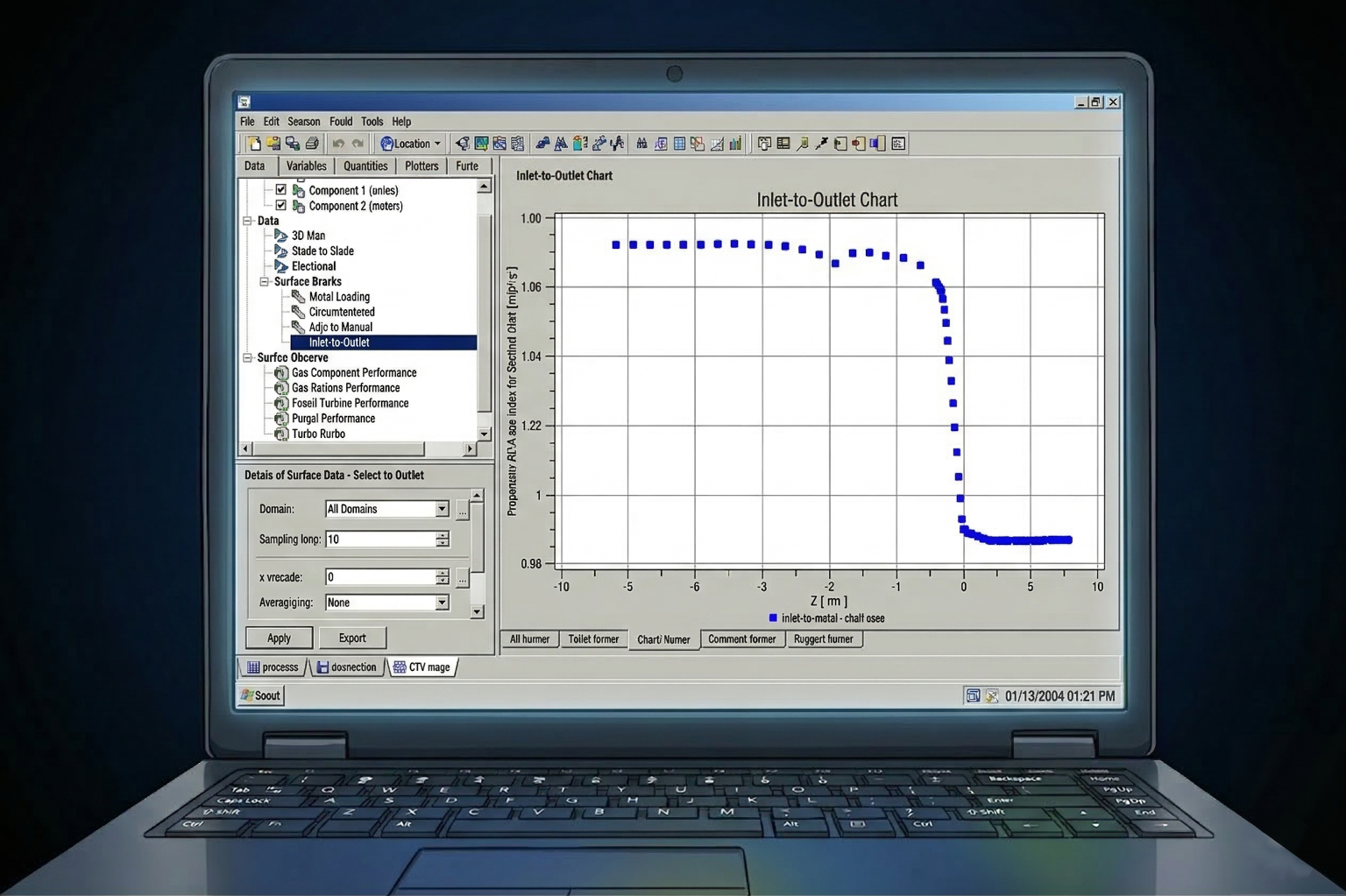Click the new file toolbar icon
This screenshot has height=896, width=1346.
coord(253,144)
